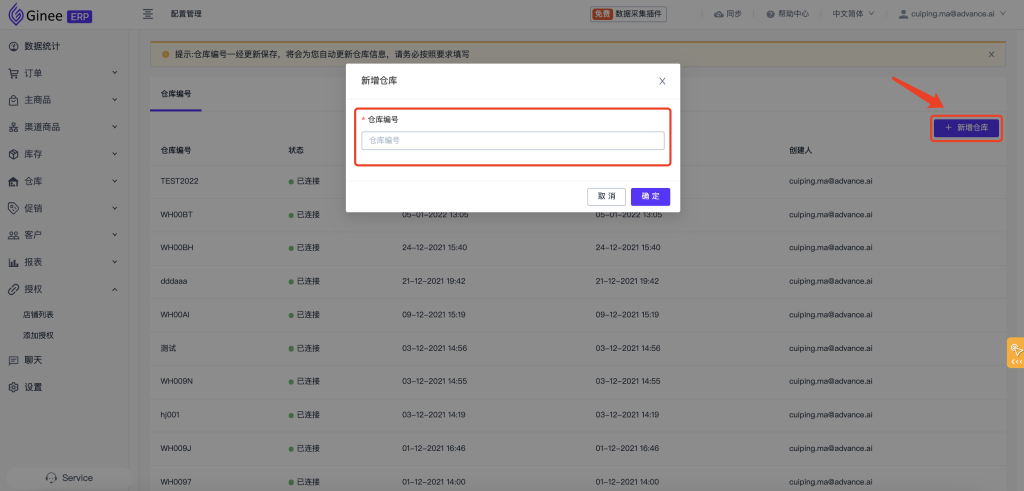Click the 状态 column header

(296, 150)
